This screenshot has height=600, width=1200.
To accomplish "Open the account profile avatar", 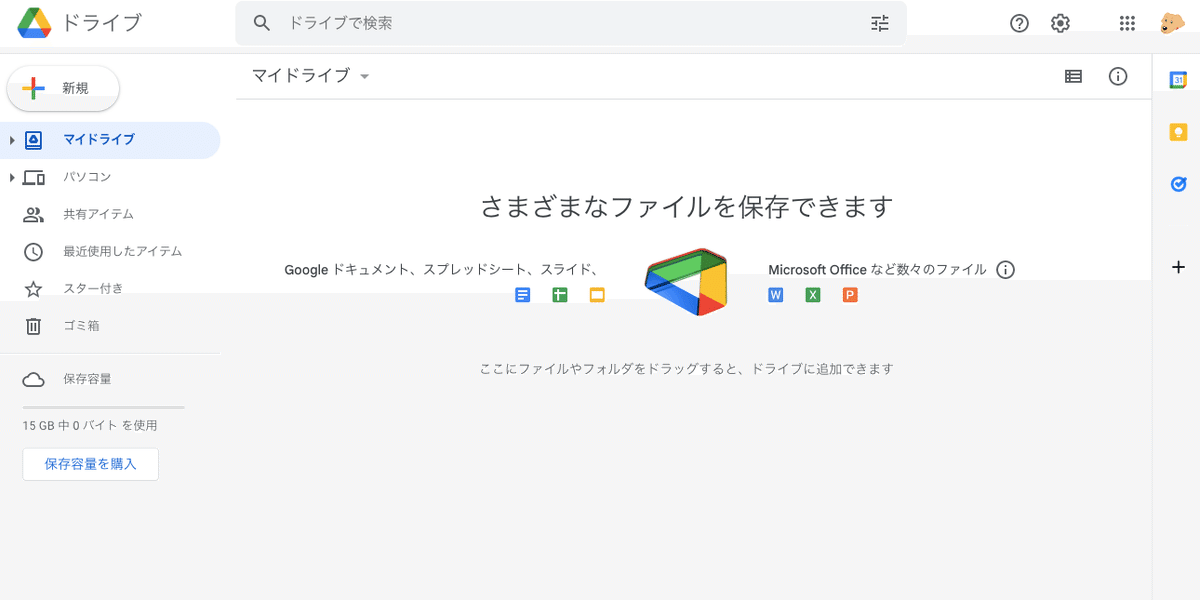I will pos(1173,23).
